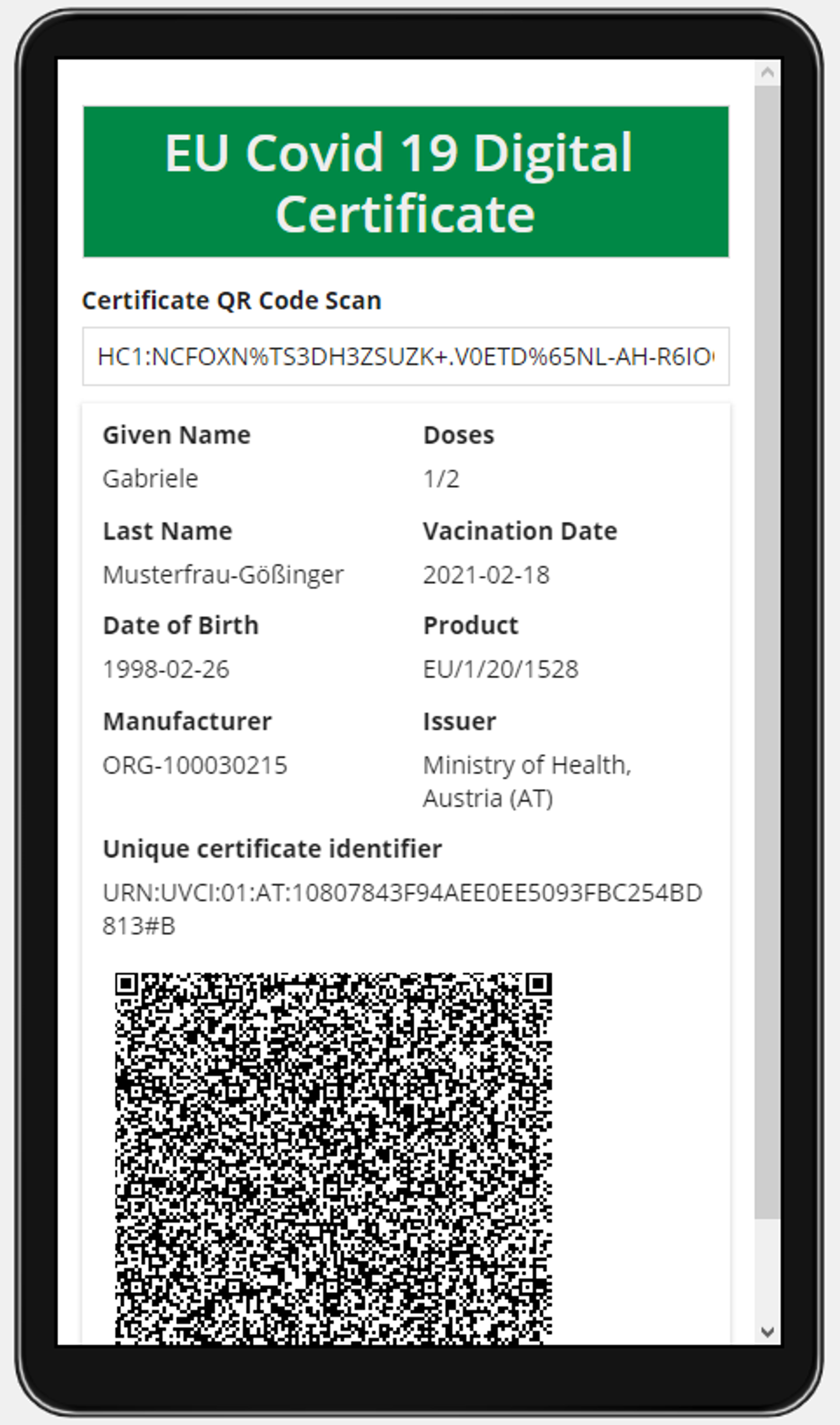The width and height of the screenshot is (840, 1425).
Task: Click the EU Covid 19 Digital Certificate header
Action: tap(406, 182)
